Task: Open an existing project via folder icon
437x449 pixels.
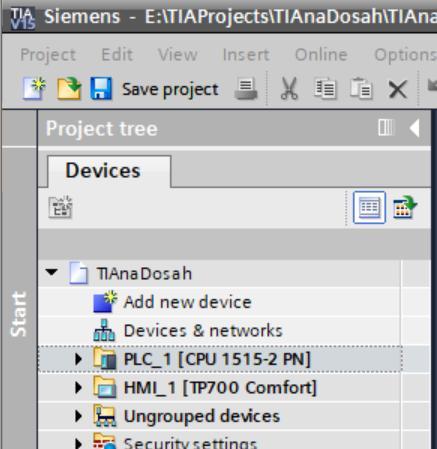Action: pos(69,89)
